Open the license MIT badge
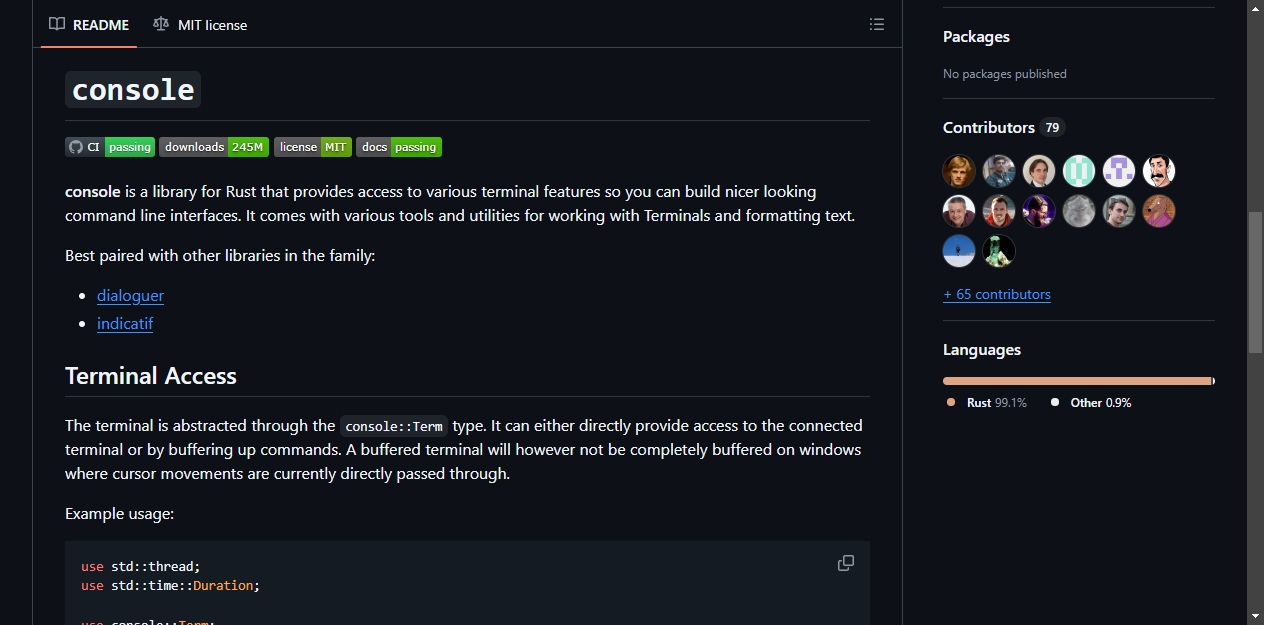Image resolution: width=1264 pixels, height=625 pixels. point(313,147)
